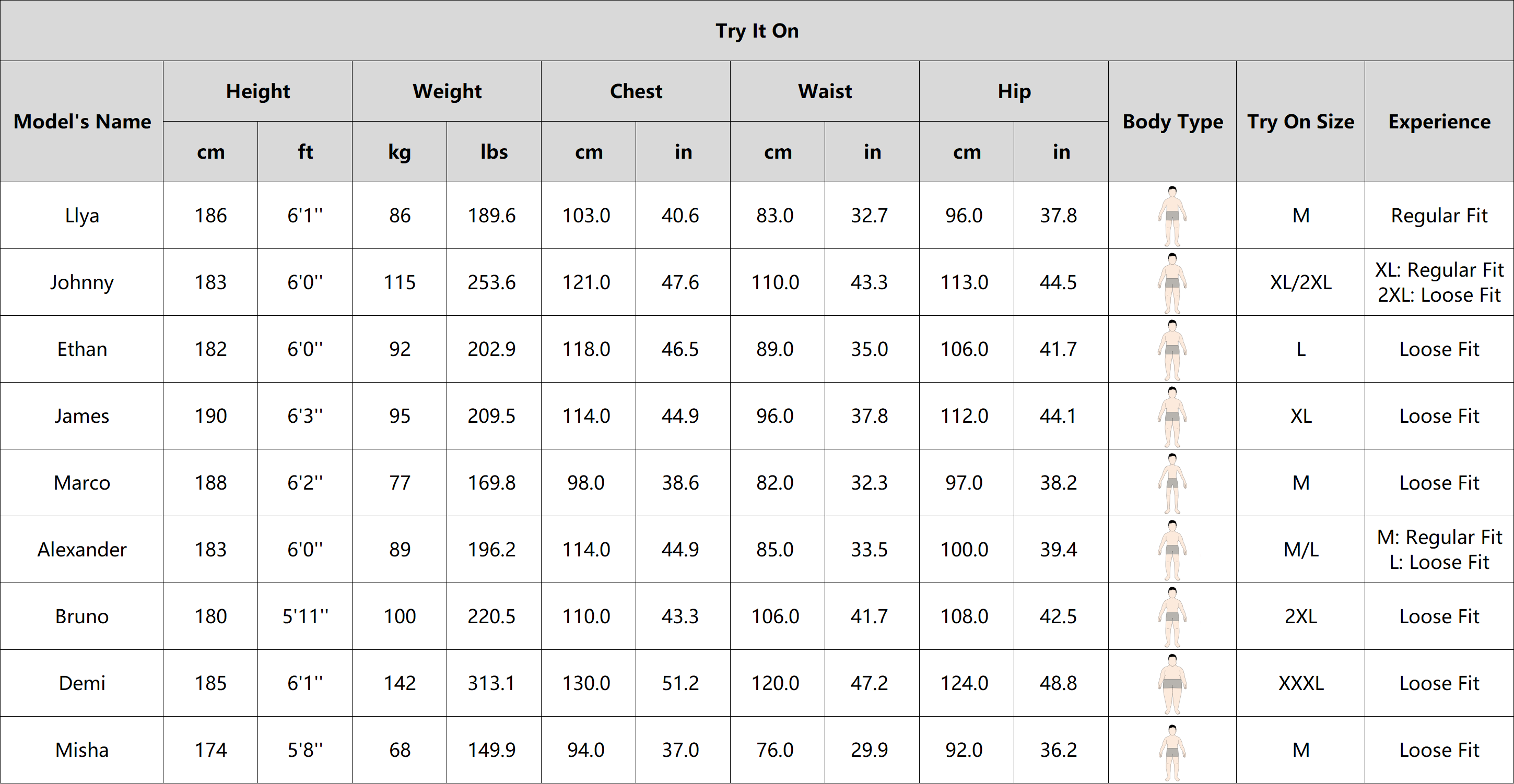The width and height of the screenshot is (1514, 784).
Task: Select the Alexander name cell
Action: [x=83, y=550]
